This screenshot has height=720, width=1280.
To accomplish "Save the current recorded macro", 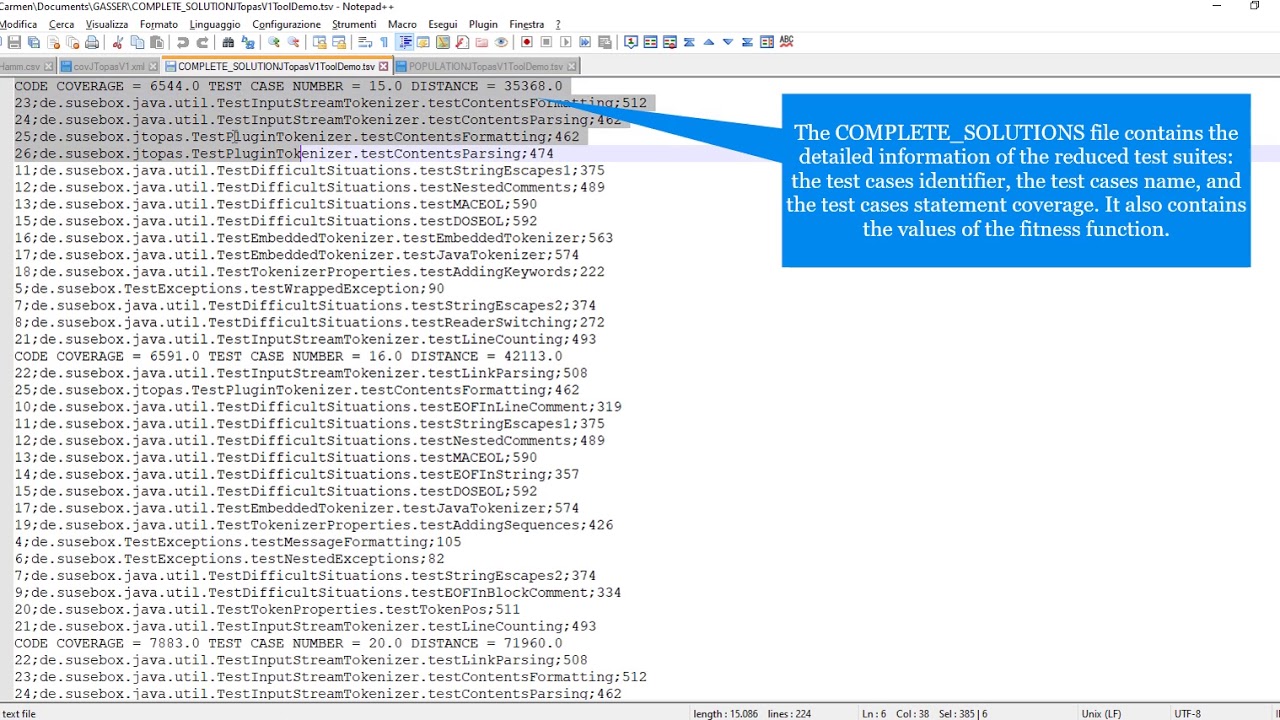I will click(605, 42).
